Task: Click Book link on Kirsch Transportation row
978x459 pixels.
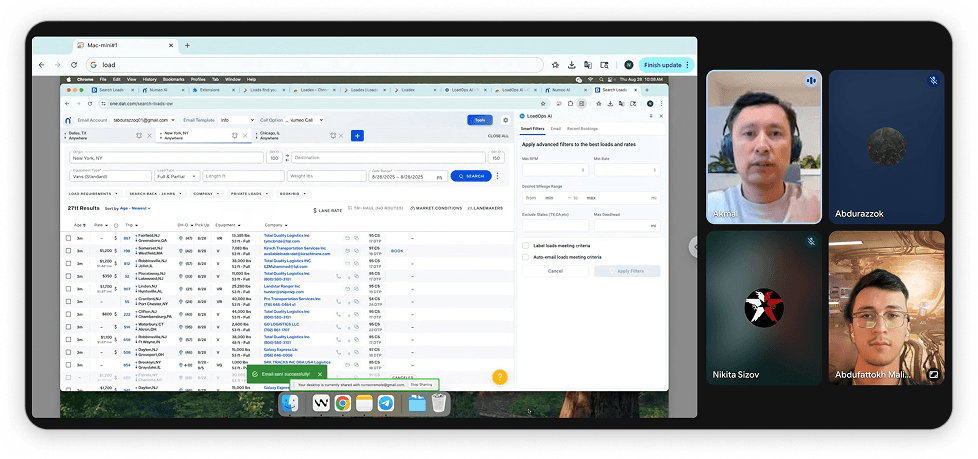Action: [x=397, y=251]
